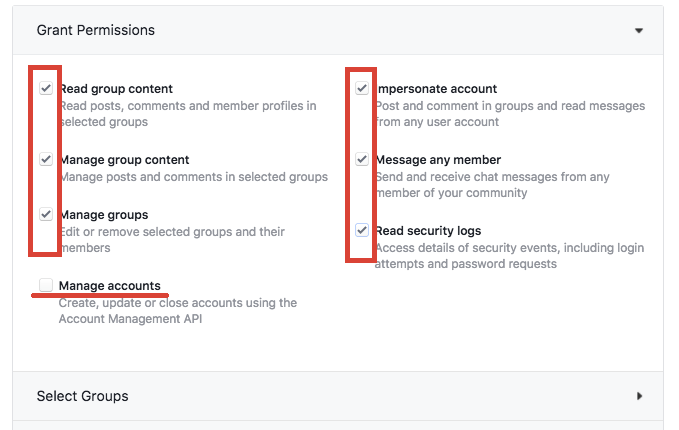Expand Select Groups with the right arrow

(639, 396)
